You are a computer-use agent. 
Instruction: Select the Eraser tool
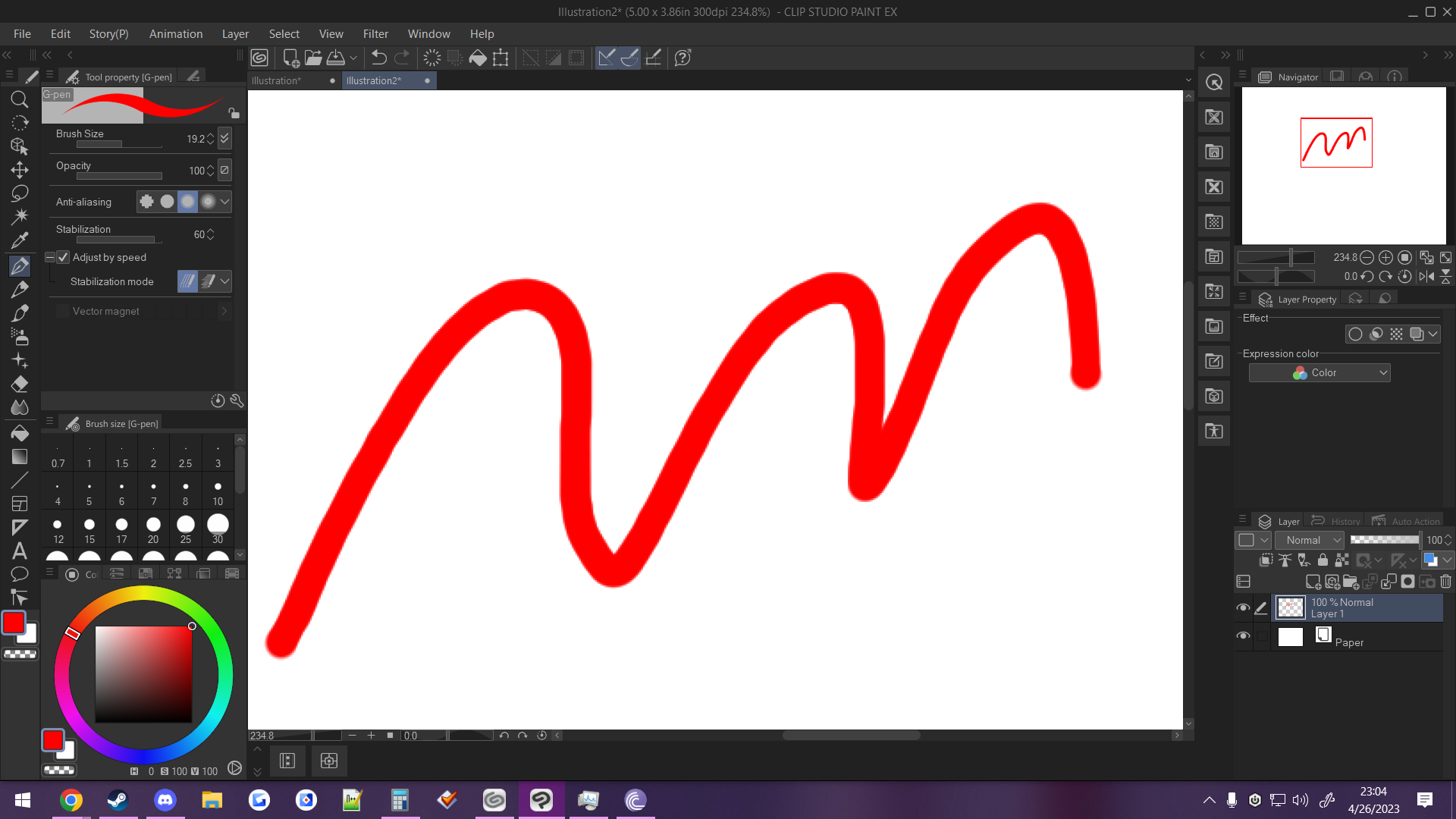(19, 384)
